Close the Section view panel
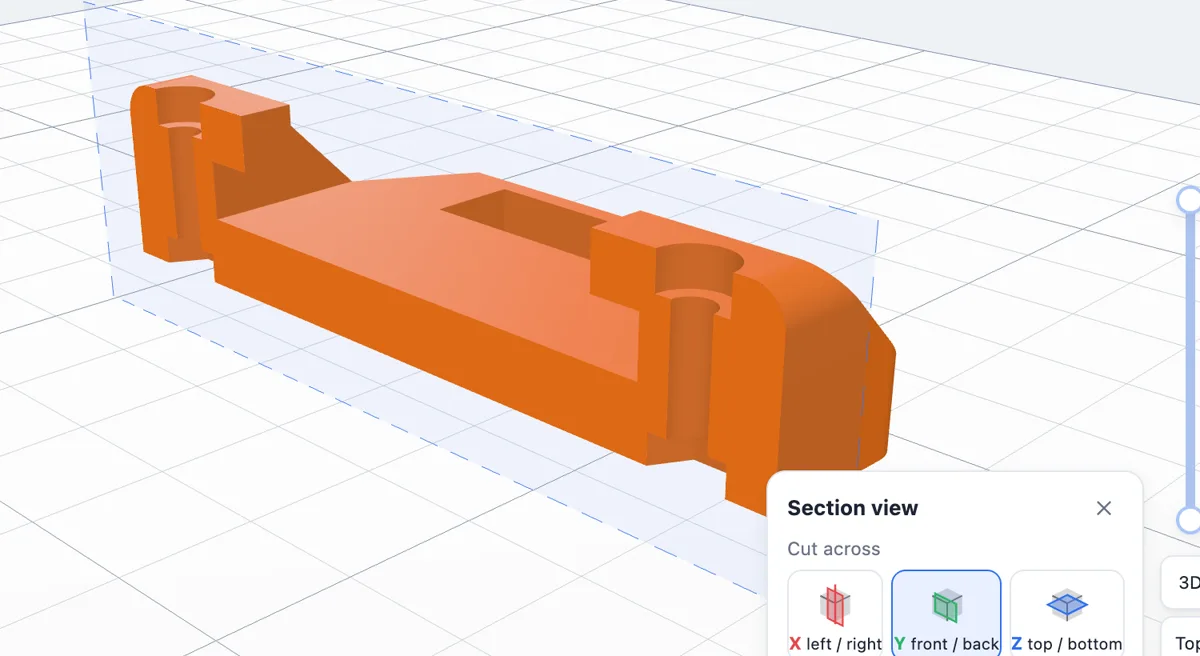Screen dimensions: 1200x656 [x=1104, y=508]
